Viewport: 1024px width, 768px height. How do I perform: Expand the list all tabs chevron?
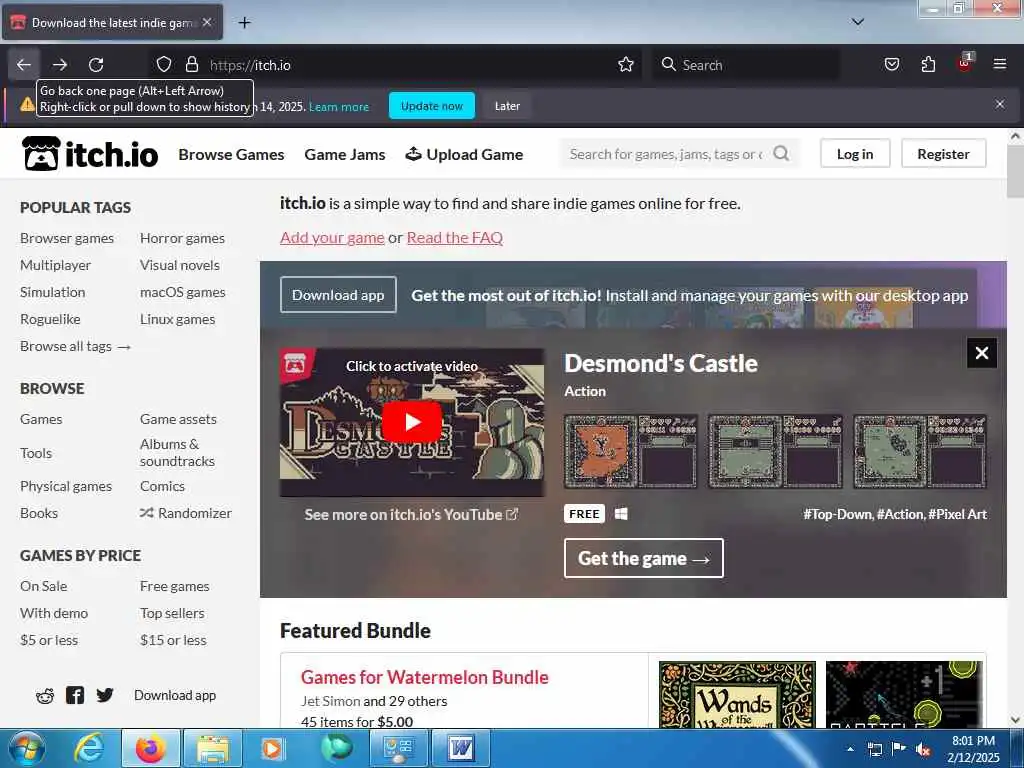coord(858,22)
